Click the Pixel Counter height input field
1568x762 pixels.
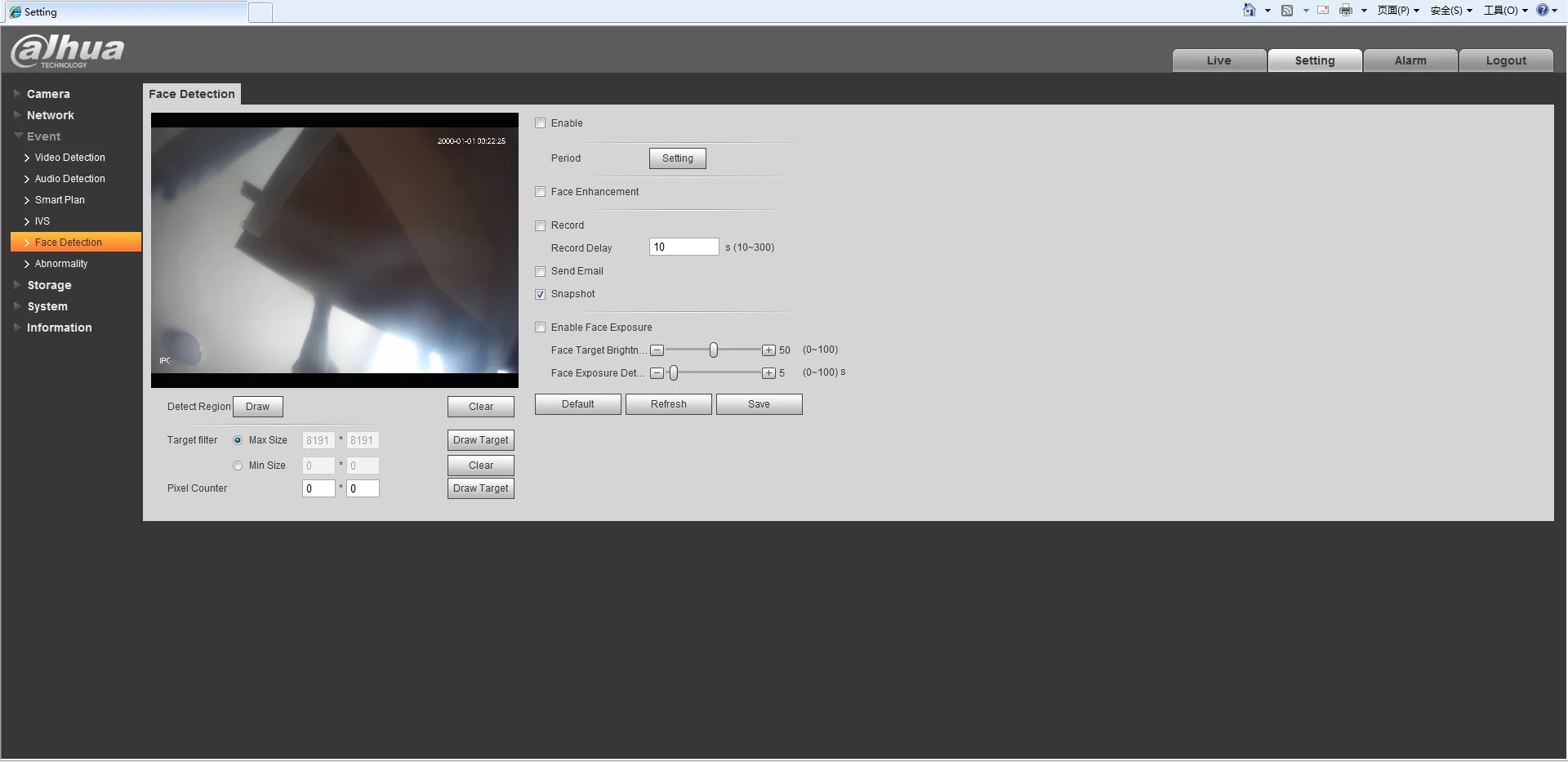point(363,488)
